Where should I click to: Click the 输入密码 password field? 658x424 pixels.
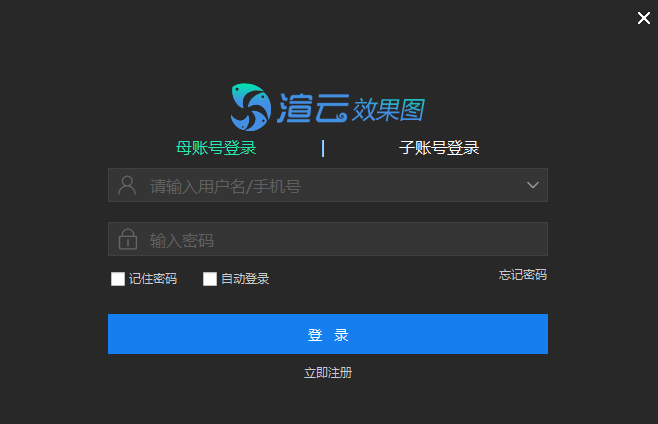pos(328,239)
